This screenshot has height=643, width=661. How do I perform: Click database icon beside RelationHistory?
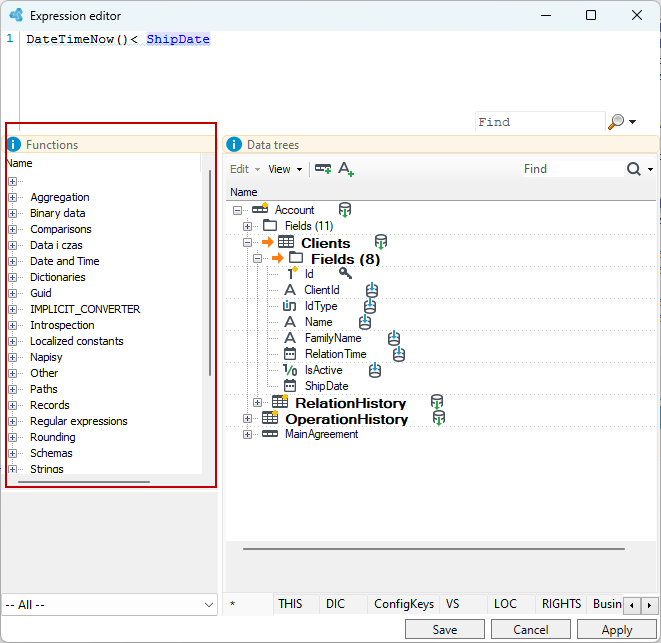click(437, 402)
